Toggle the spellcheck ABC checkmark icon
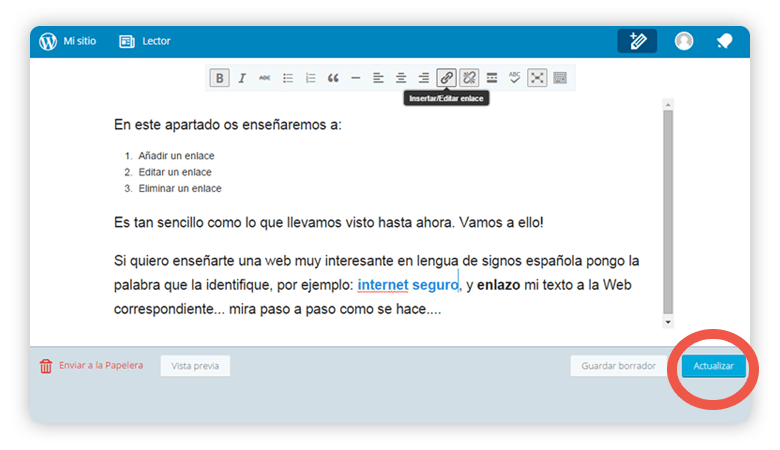Viewport: 780px width, 450px height. point(514,78)
